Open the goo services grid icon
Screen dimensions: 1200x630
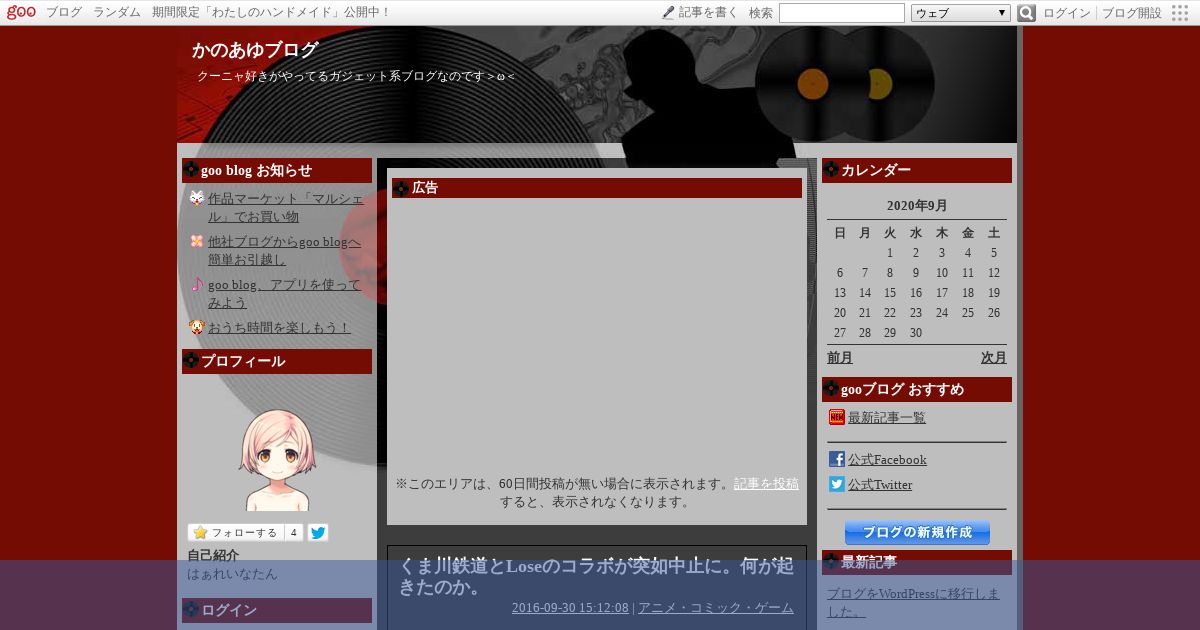pos(1181,13)
